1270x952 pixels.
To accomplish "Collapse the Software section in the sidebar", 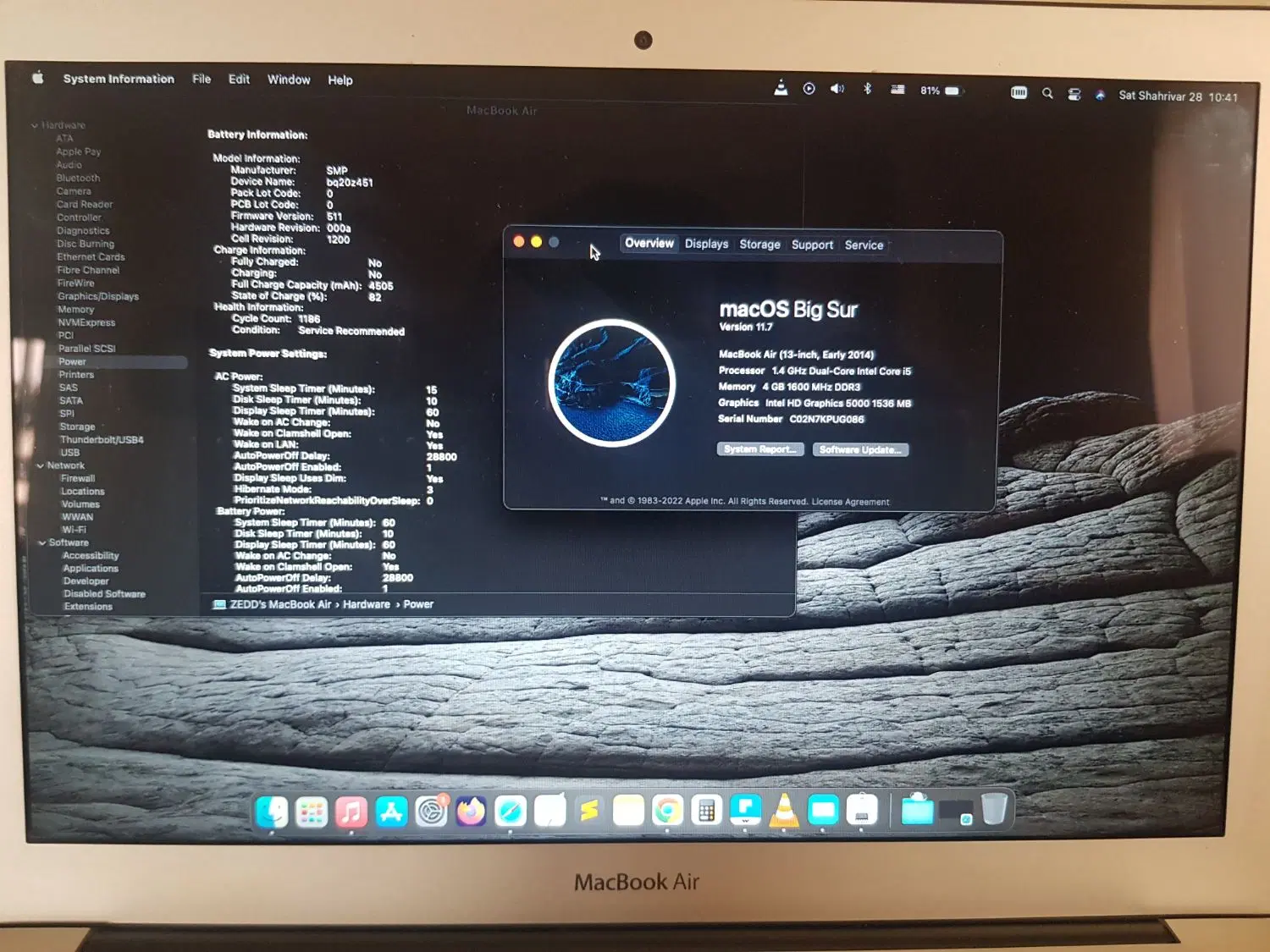I will click(x=41, y=542).
